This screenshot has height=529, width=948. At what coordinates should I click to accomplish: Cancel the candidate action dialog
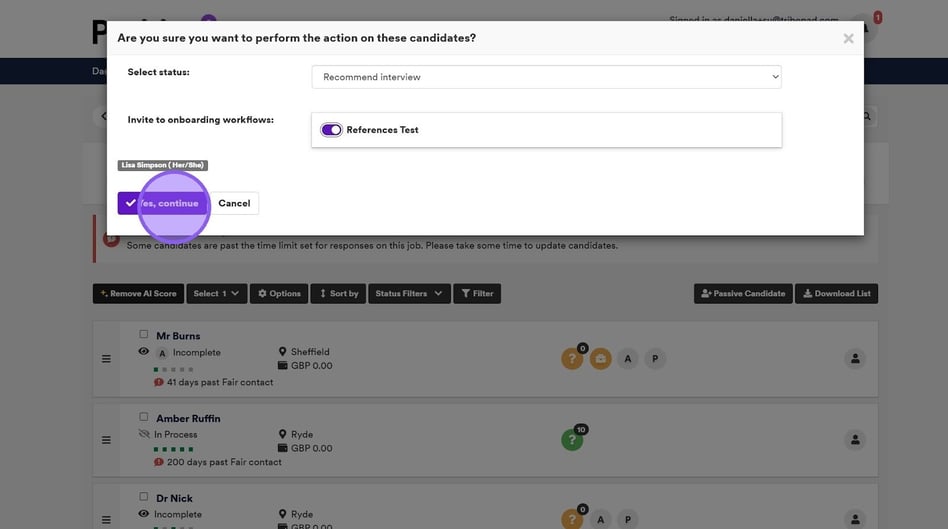(234, 203)
